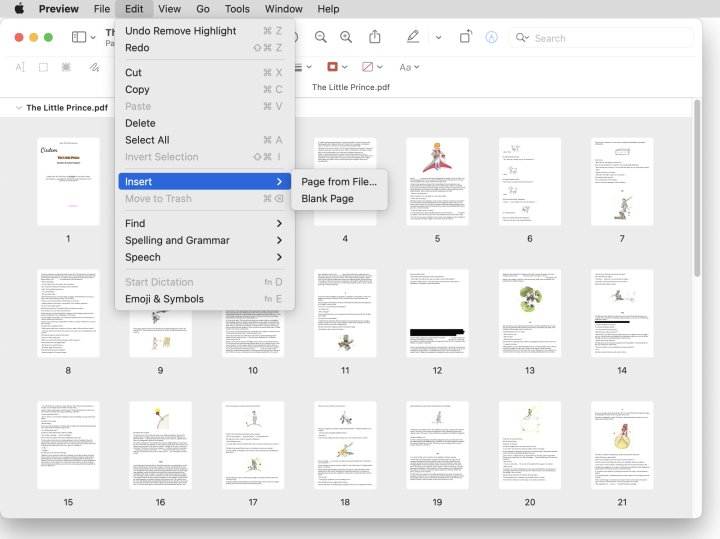Choose Copy from Edit menu

click(204, 90)
